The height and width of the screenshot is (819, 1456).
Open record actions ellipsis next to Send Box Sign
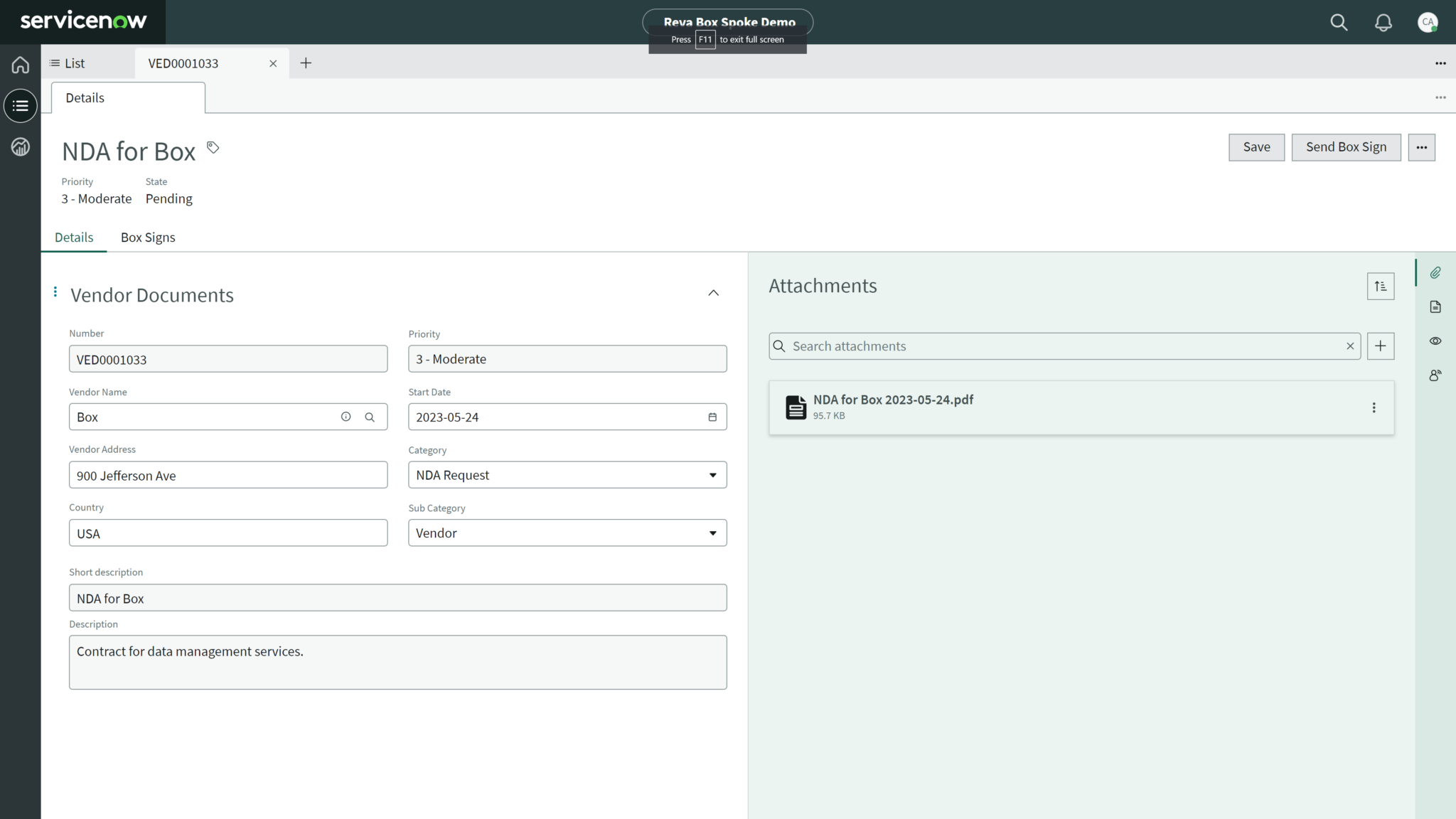coord(1421,147)
